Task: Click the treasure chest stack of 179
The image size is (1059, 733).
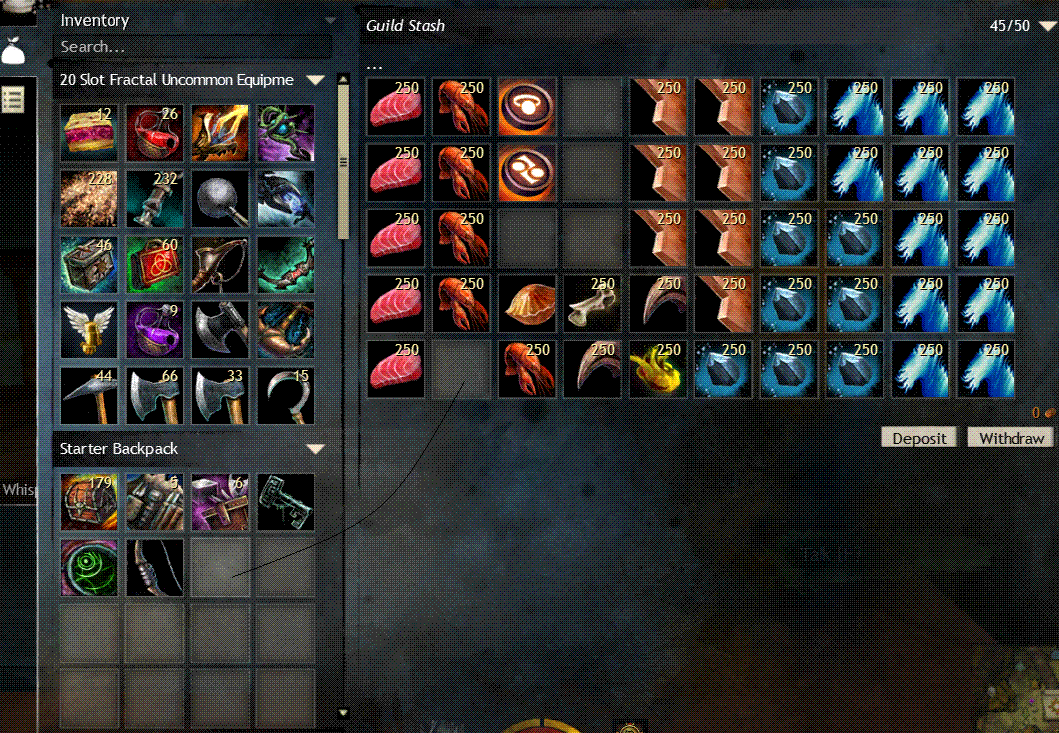Action: [x=88, y=502]
